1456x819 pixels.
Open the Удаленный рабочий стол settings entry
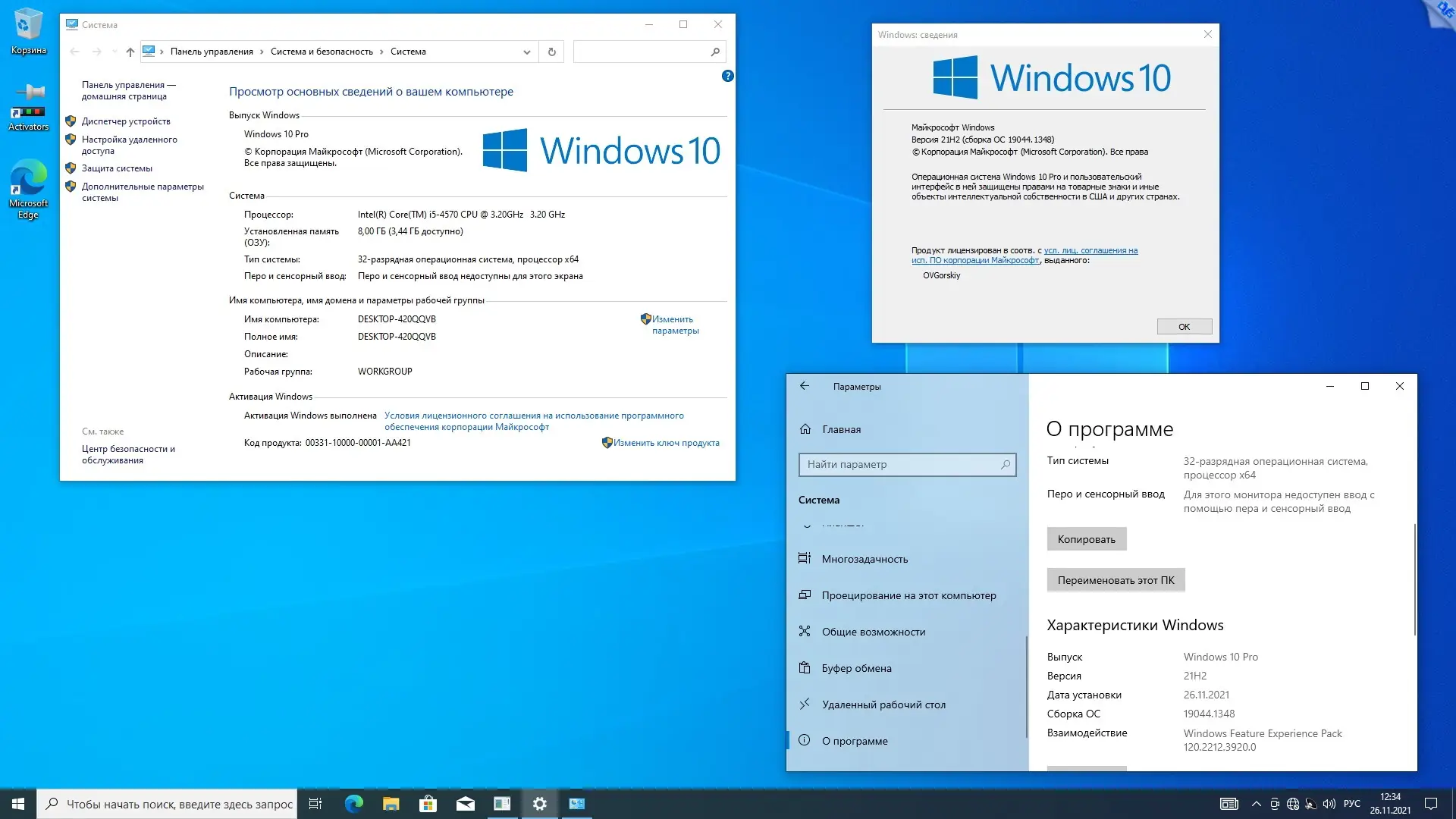883,704
